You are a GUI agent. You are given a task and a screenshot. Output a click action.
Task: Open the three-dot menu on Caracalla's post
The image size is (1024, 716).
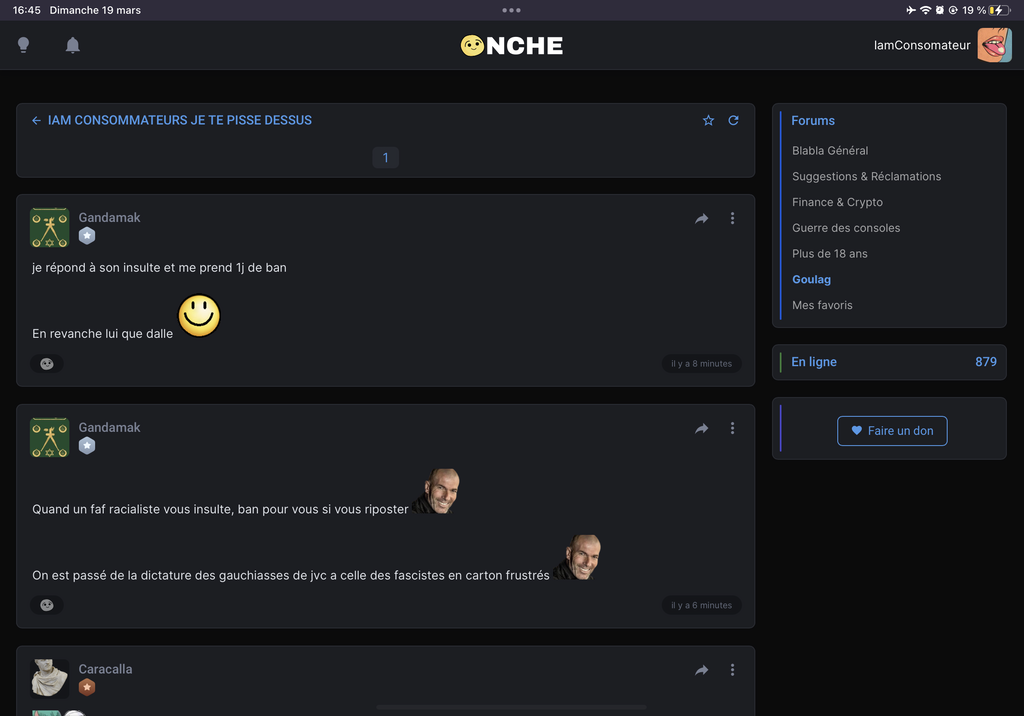tap(732, 670)
